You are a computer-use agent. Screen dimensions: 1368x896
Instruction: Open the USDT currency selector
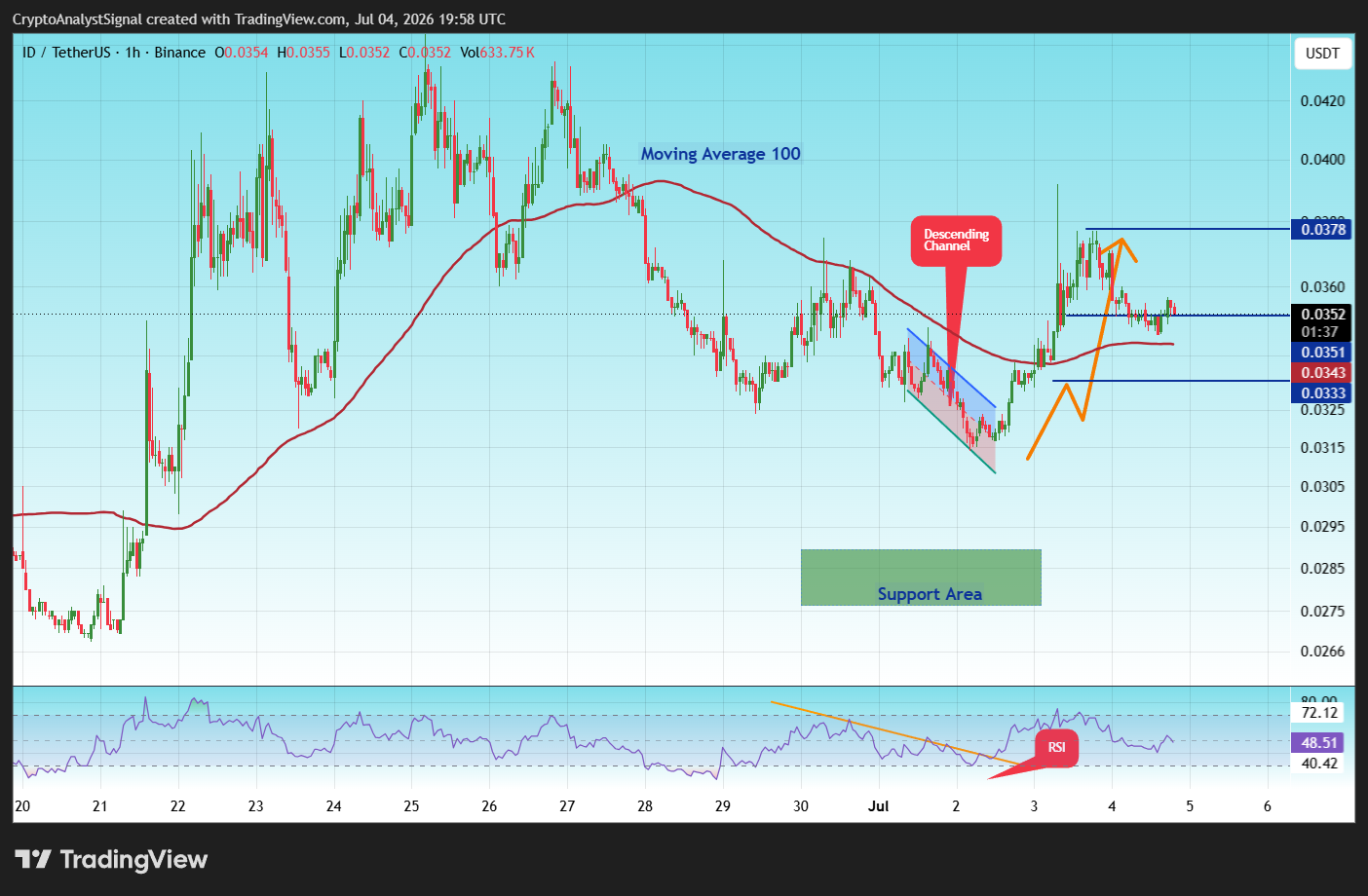pyautogui.click(x=1322, y=54)
